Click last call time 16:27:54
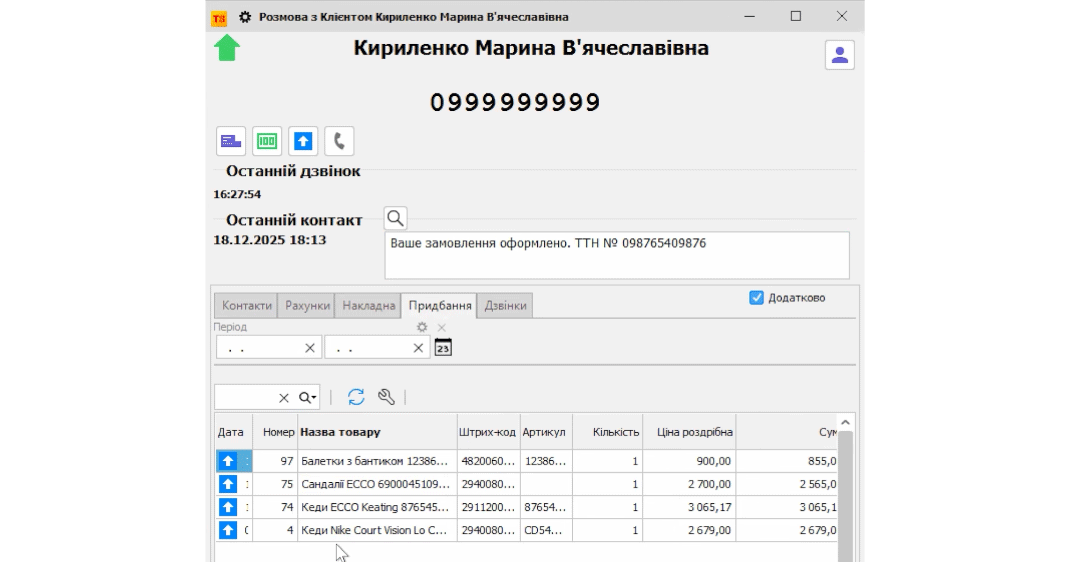This screenshot has height=562, width=1070. [237, 194]
